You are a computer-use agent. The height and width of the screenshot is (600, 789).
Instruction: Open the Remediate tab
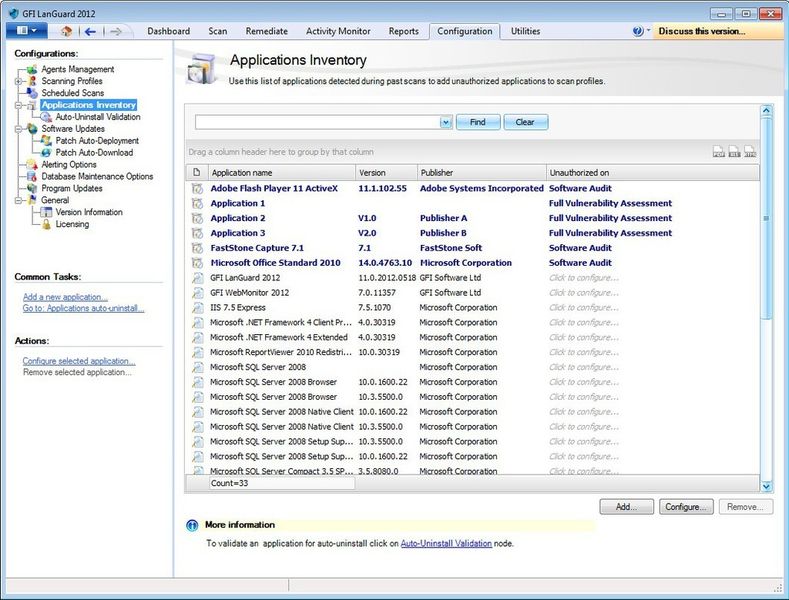point(267,31)
